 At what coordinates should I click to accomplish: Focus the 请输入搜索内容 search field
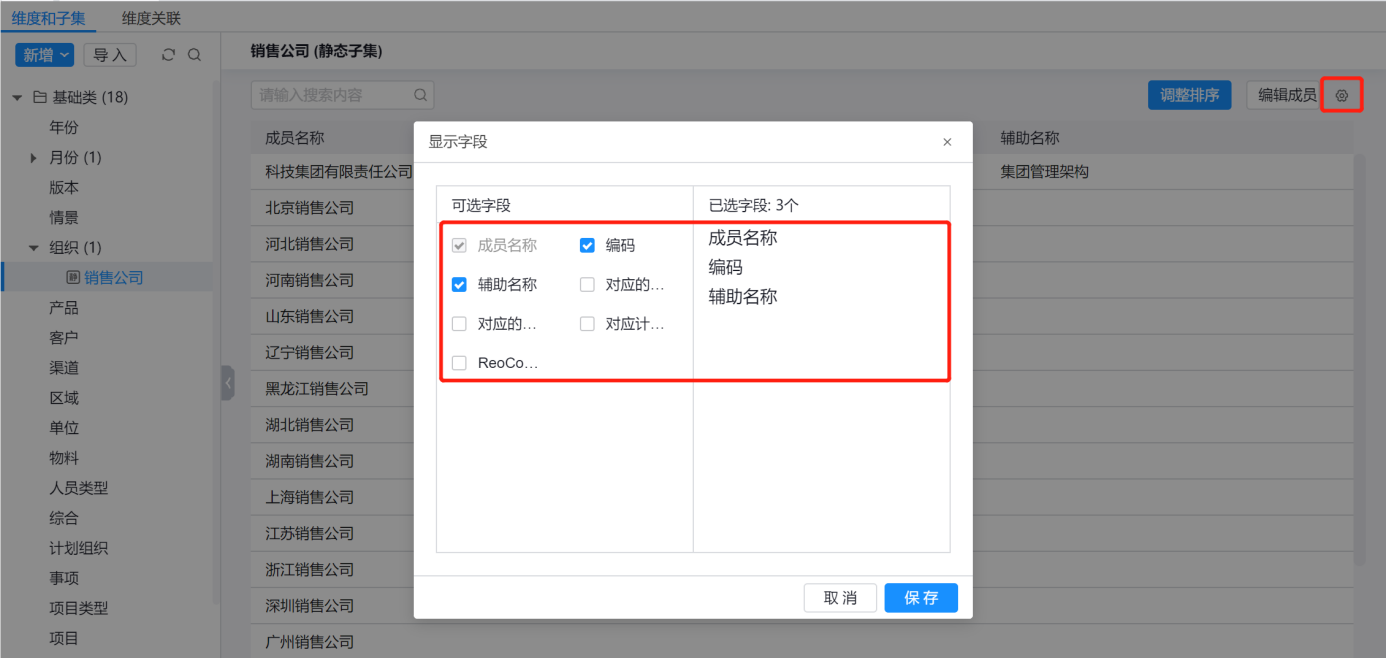coord(330,96)
